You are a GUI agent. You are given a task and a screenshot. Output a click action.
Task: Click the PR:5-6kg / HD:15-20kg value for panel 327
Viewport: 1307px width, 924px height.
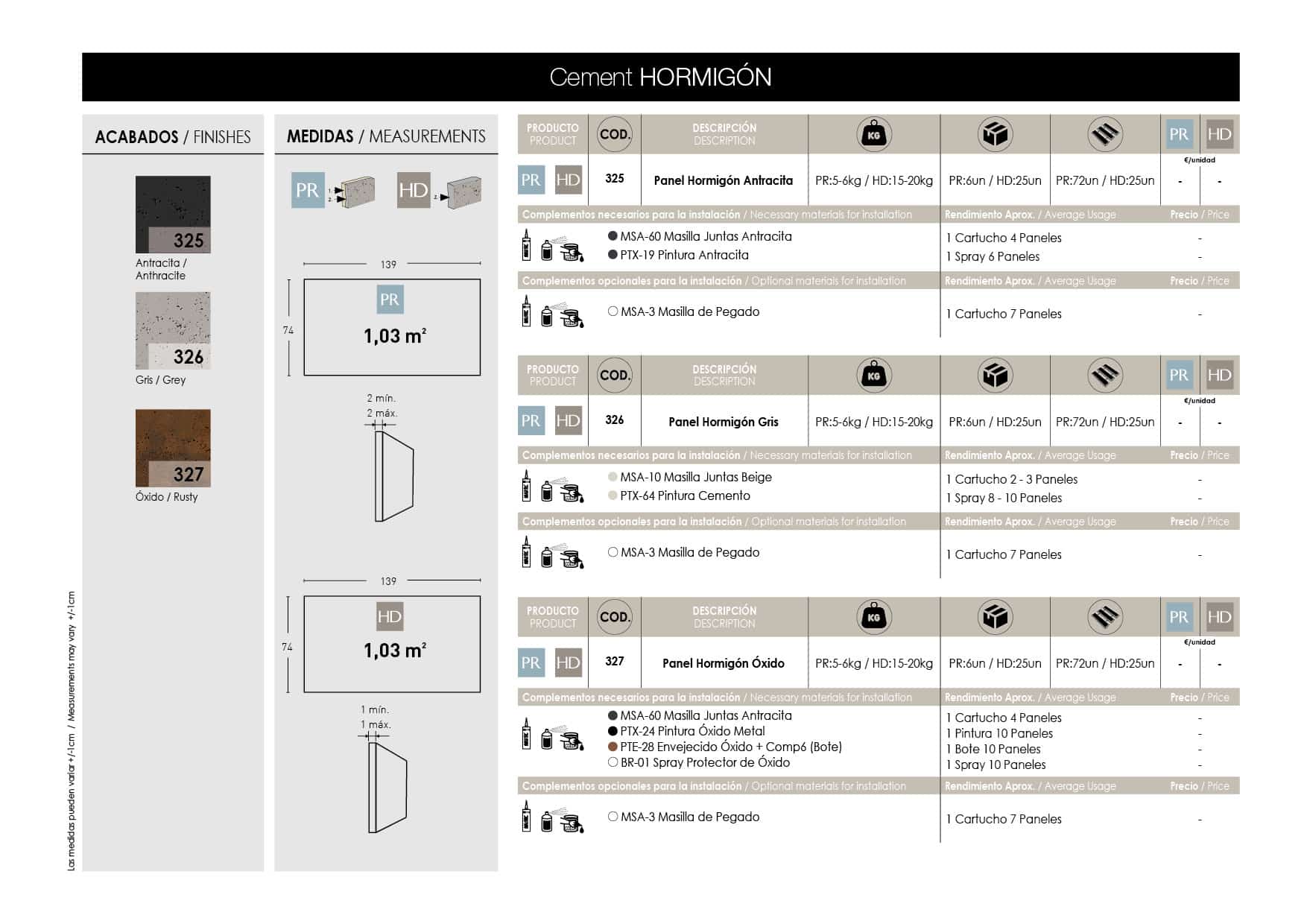click(874, 663)
